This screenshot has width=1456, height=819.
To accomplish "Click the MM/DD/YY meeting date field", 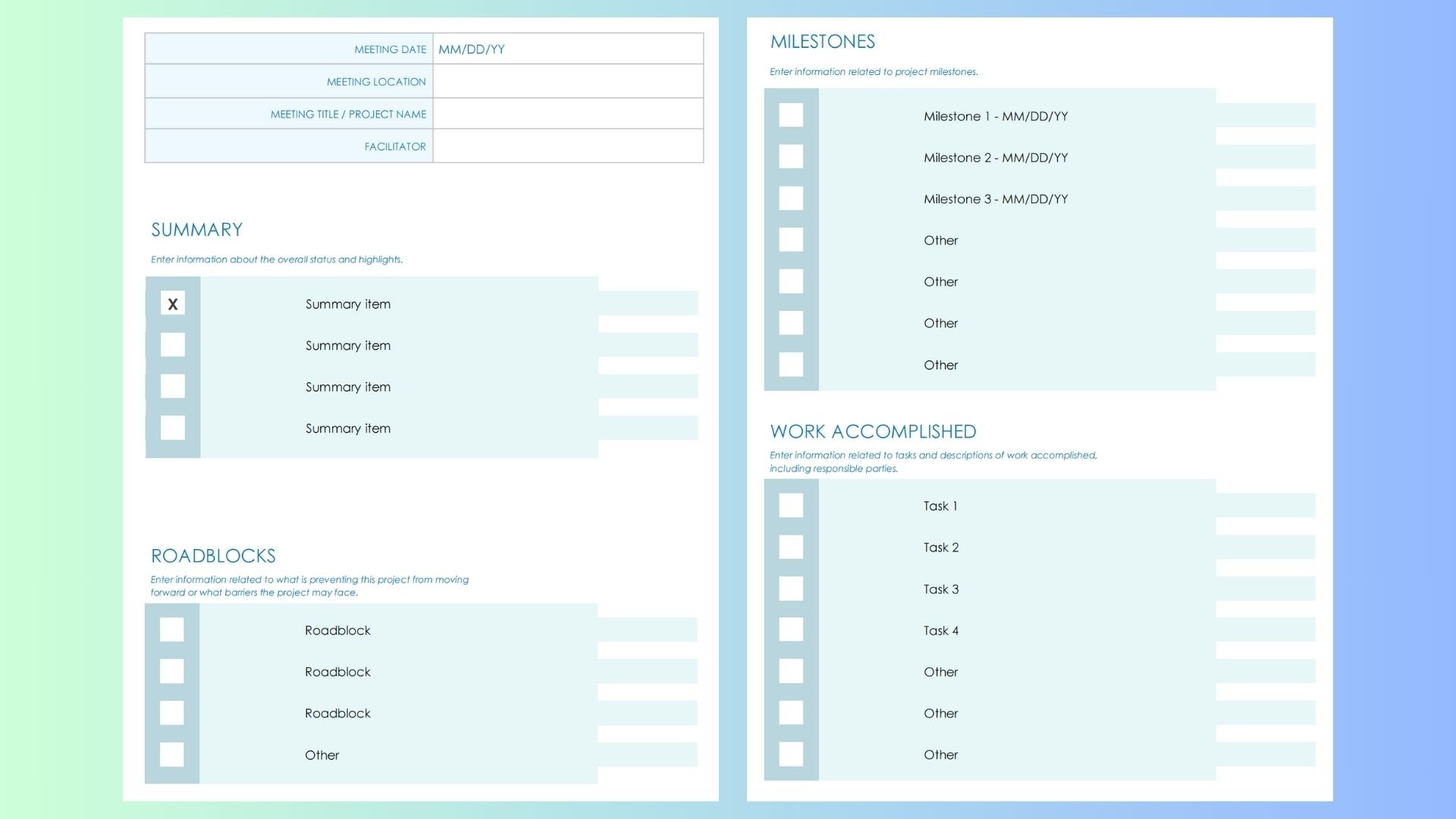I will 568,49.
